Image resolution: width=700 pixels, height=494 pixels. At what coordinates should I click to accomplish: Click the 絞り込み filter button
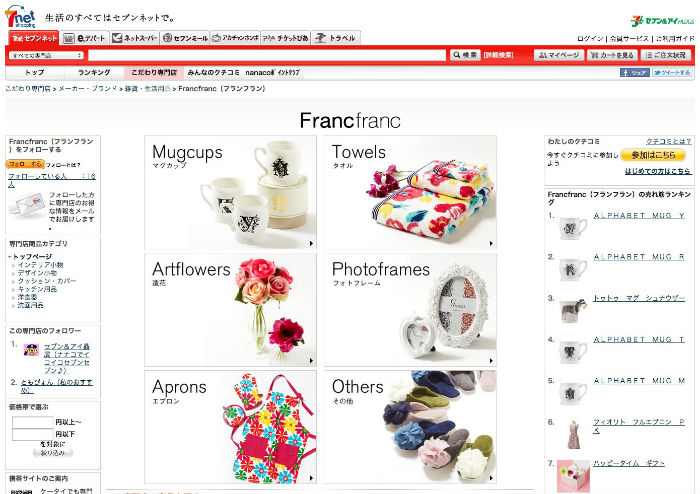(x=52, y=453)
